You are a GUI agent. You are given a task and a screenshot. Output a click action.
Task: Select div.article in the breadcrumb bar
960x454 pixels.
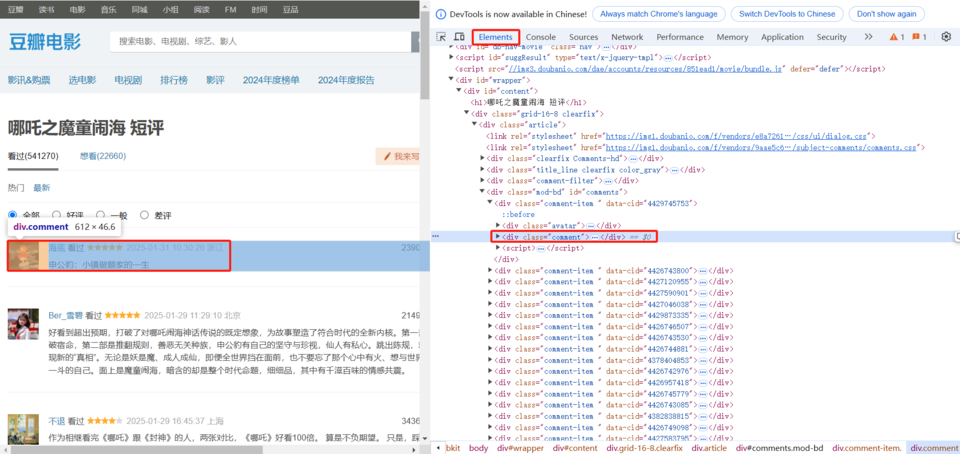(708, 448)
